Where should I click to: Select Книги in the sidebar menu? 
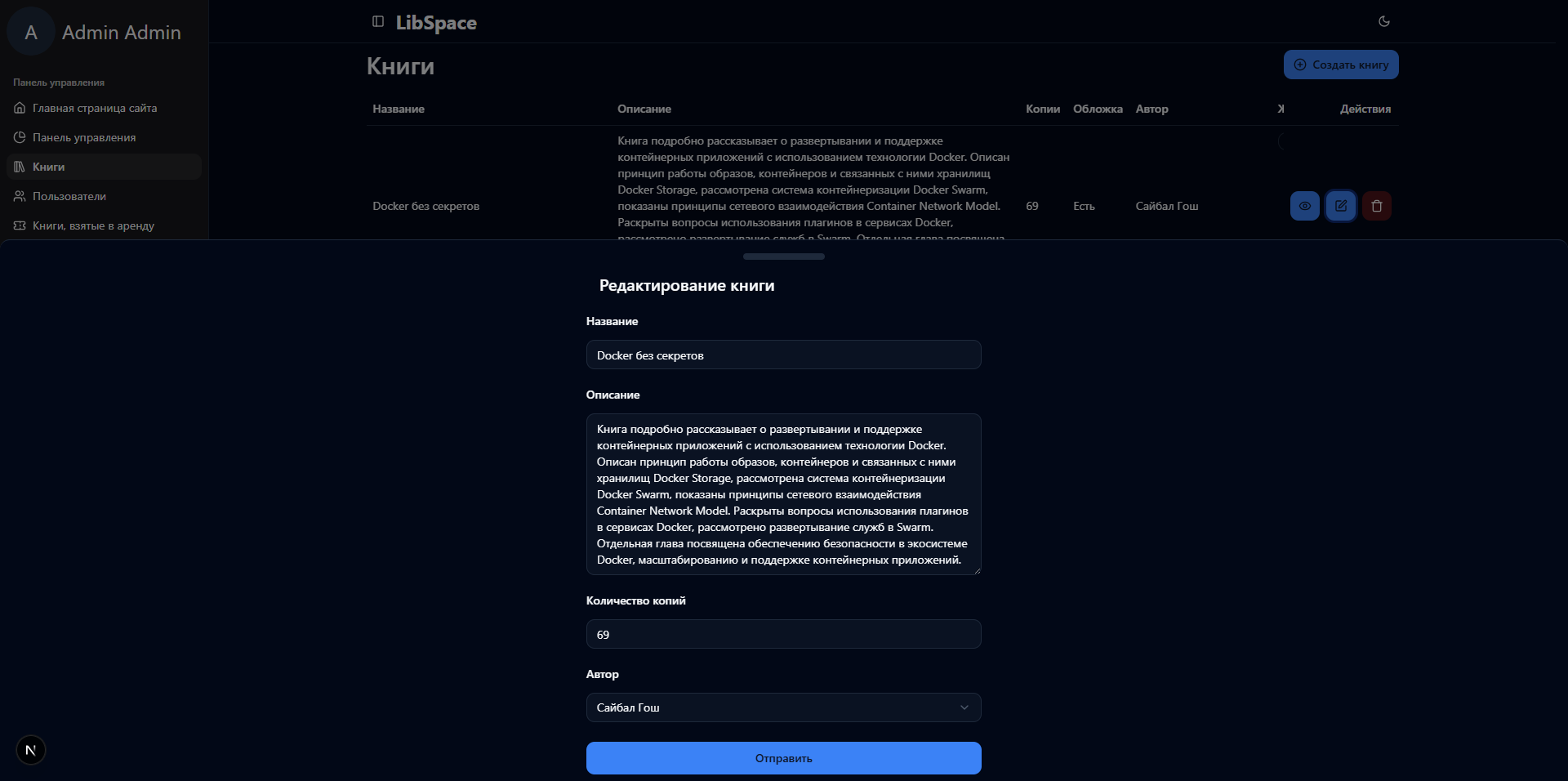[x=49, y=167]
